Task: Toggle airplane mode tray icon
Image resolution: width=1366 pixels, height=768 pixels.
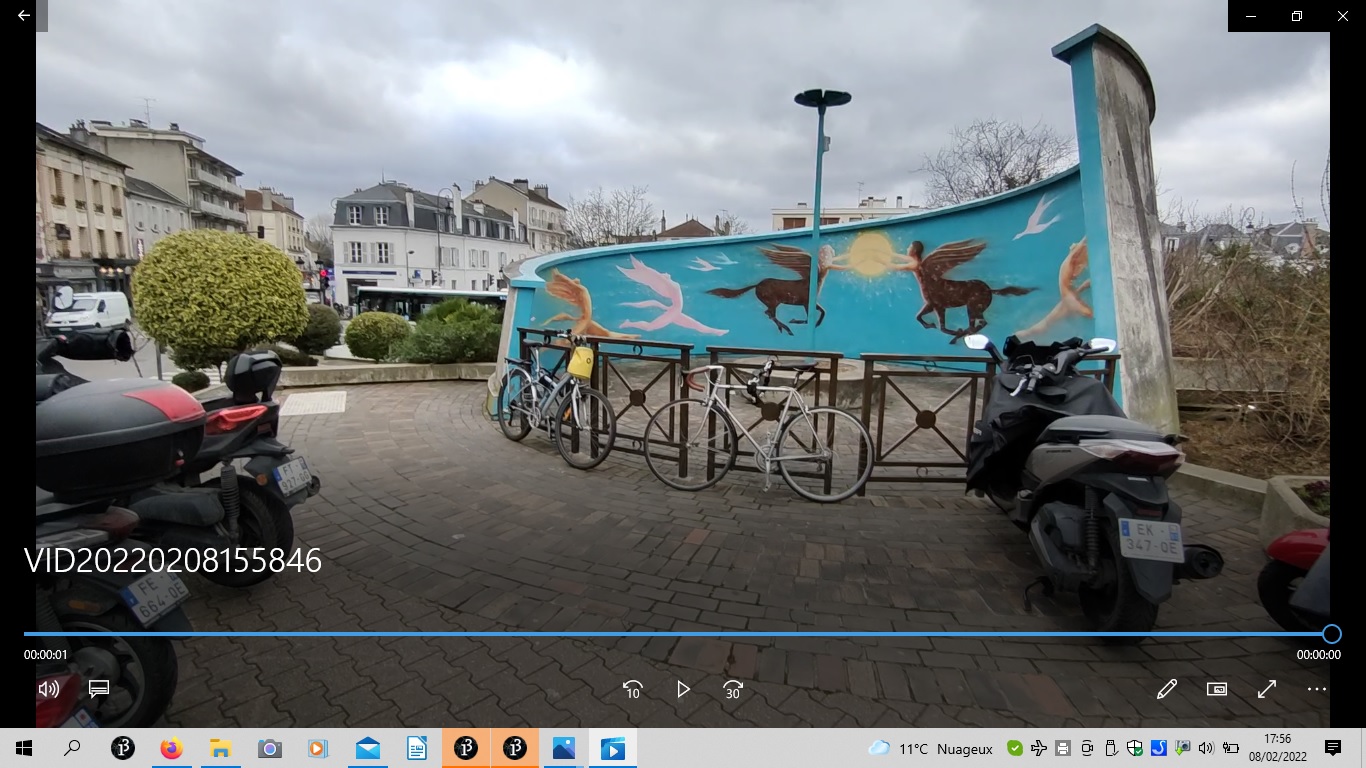Action: (x=1039, y=748)
